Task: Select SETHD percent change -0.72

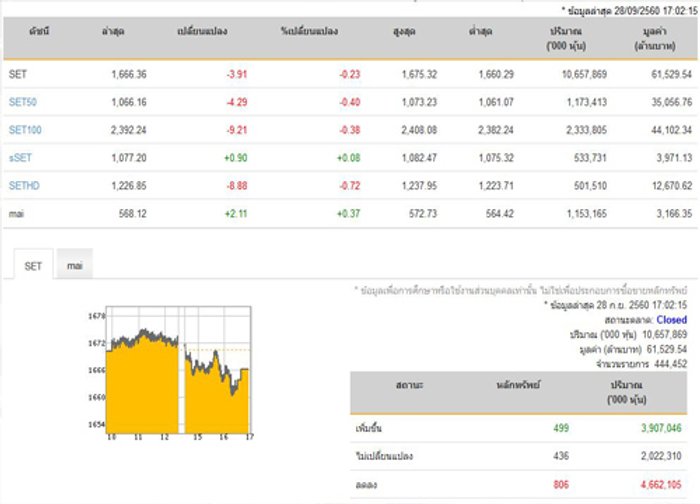Action: [x=350, y=185]
